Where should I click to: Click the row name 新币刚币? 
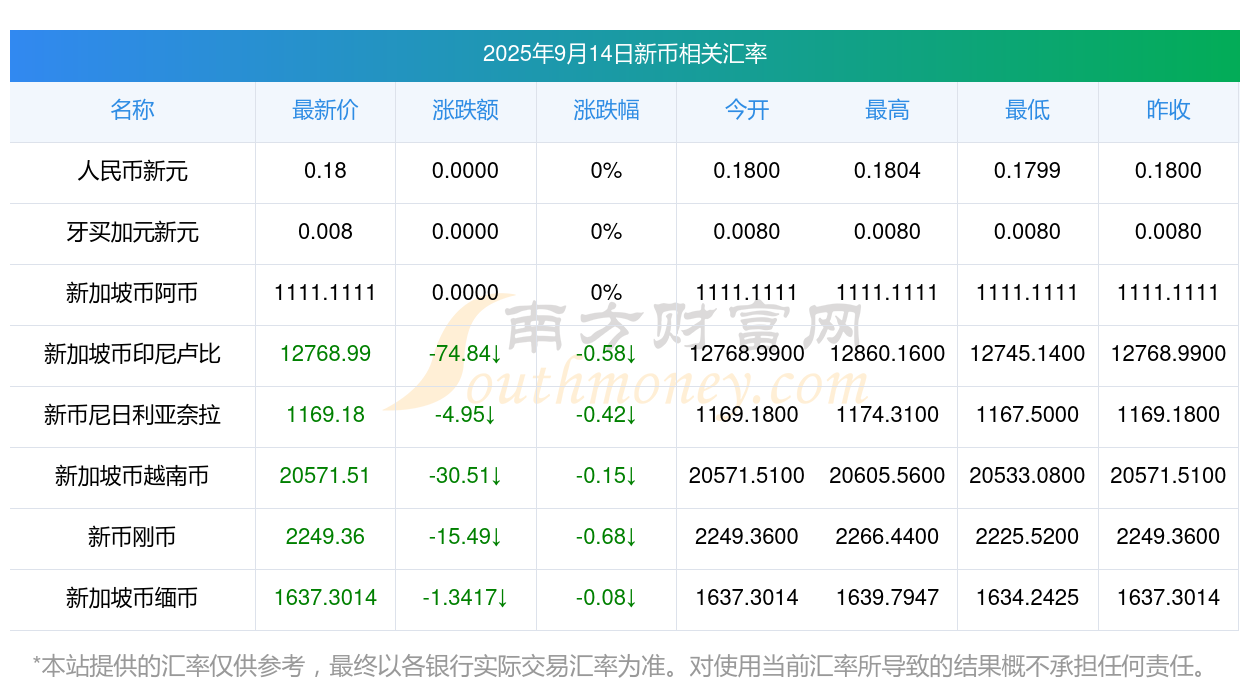pyautogui.click(x=133, y=537)
